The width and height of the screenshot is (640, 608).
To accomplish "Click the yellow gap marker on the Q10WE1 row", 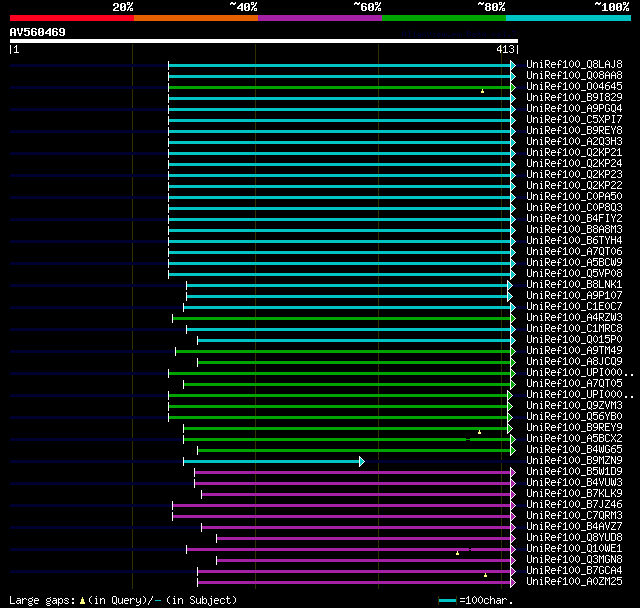I will pos(457,553).
